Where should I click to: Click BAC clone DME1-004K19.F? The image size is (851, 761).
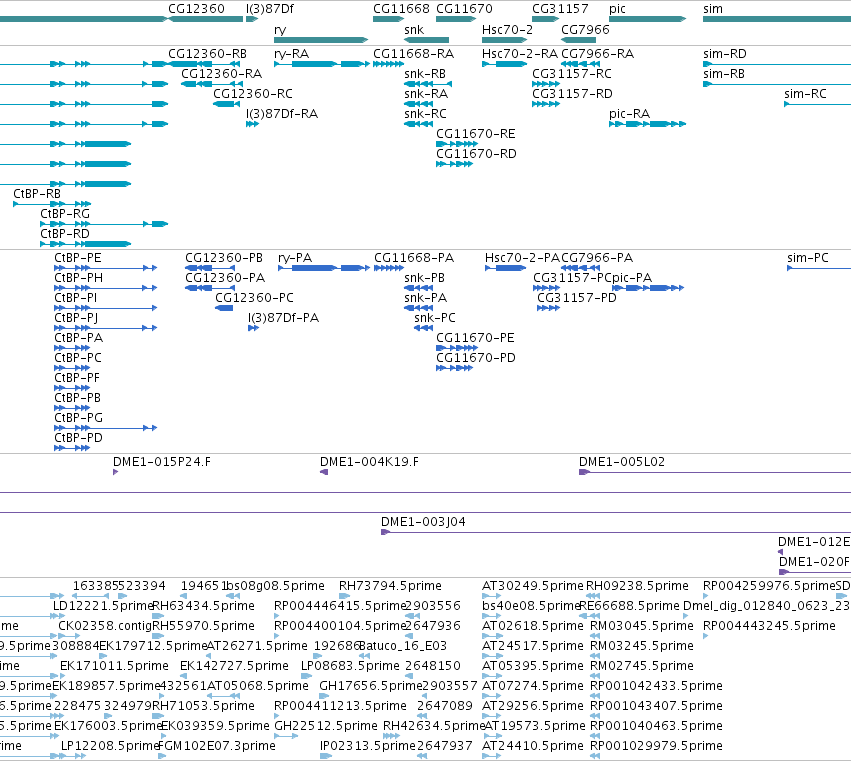[369, 462]
